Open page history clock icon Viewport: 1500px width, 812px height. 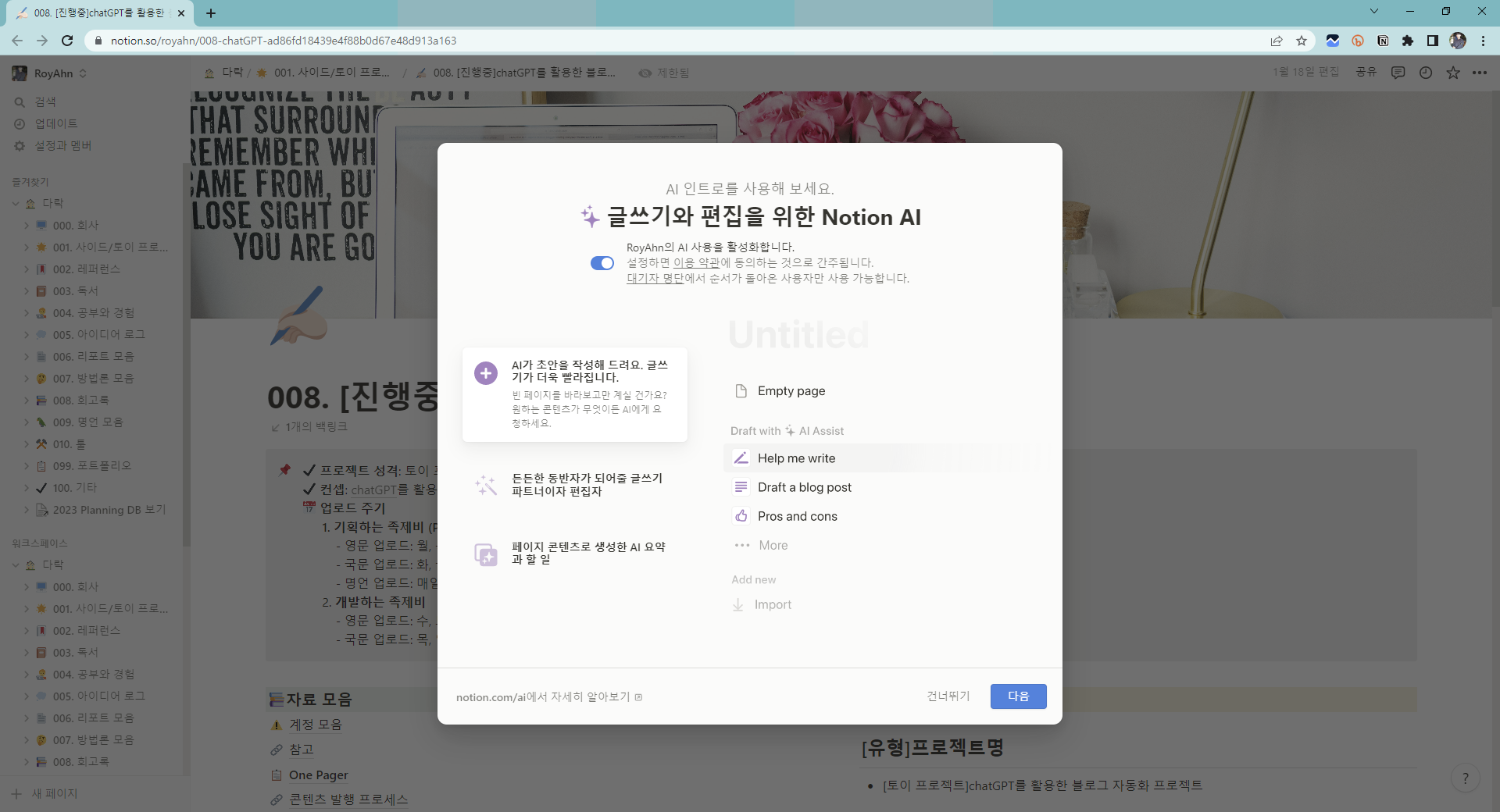[1426, 73]
